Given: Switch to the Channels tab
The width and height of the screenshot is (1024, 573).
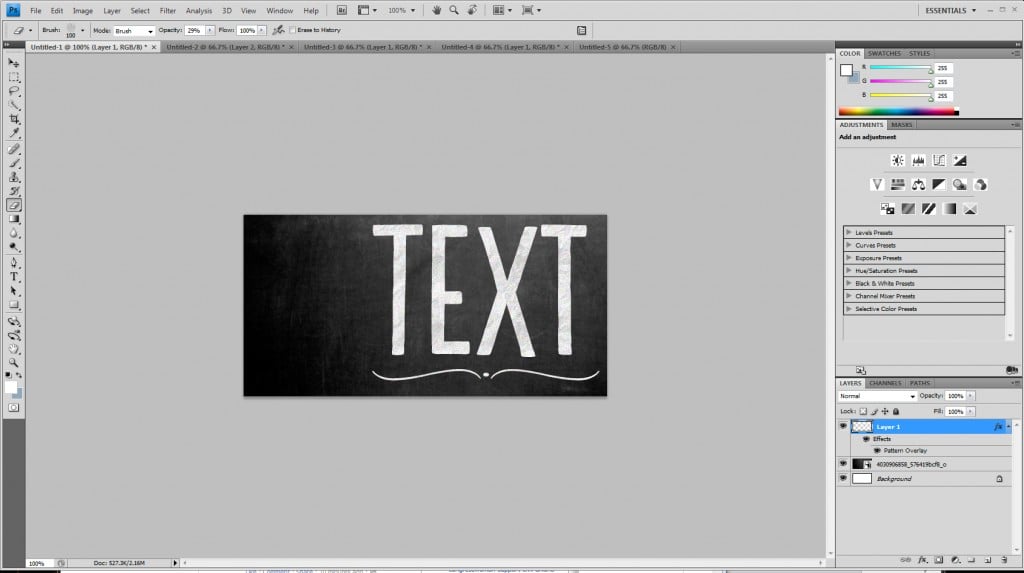Looking at the screenshot, I should tap(885, 384).
